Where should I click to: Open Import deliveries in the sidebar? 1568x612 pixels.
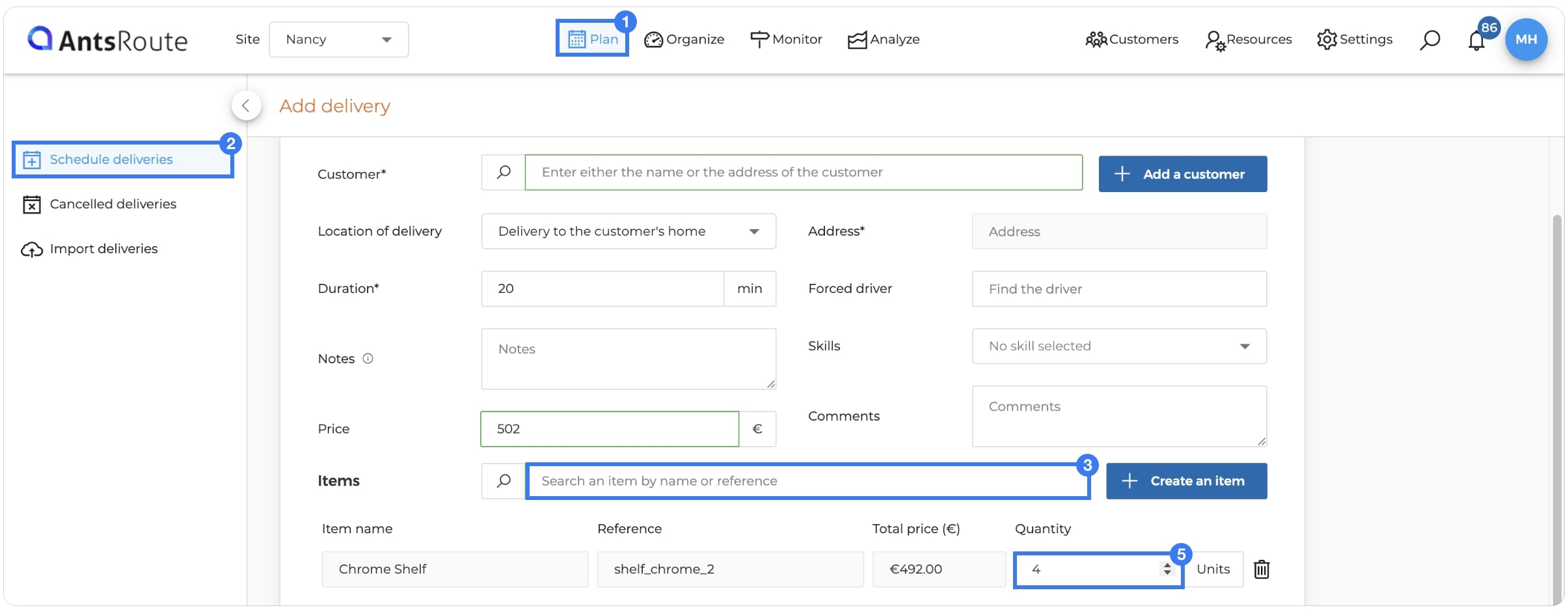(x=90, y=249)
